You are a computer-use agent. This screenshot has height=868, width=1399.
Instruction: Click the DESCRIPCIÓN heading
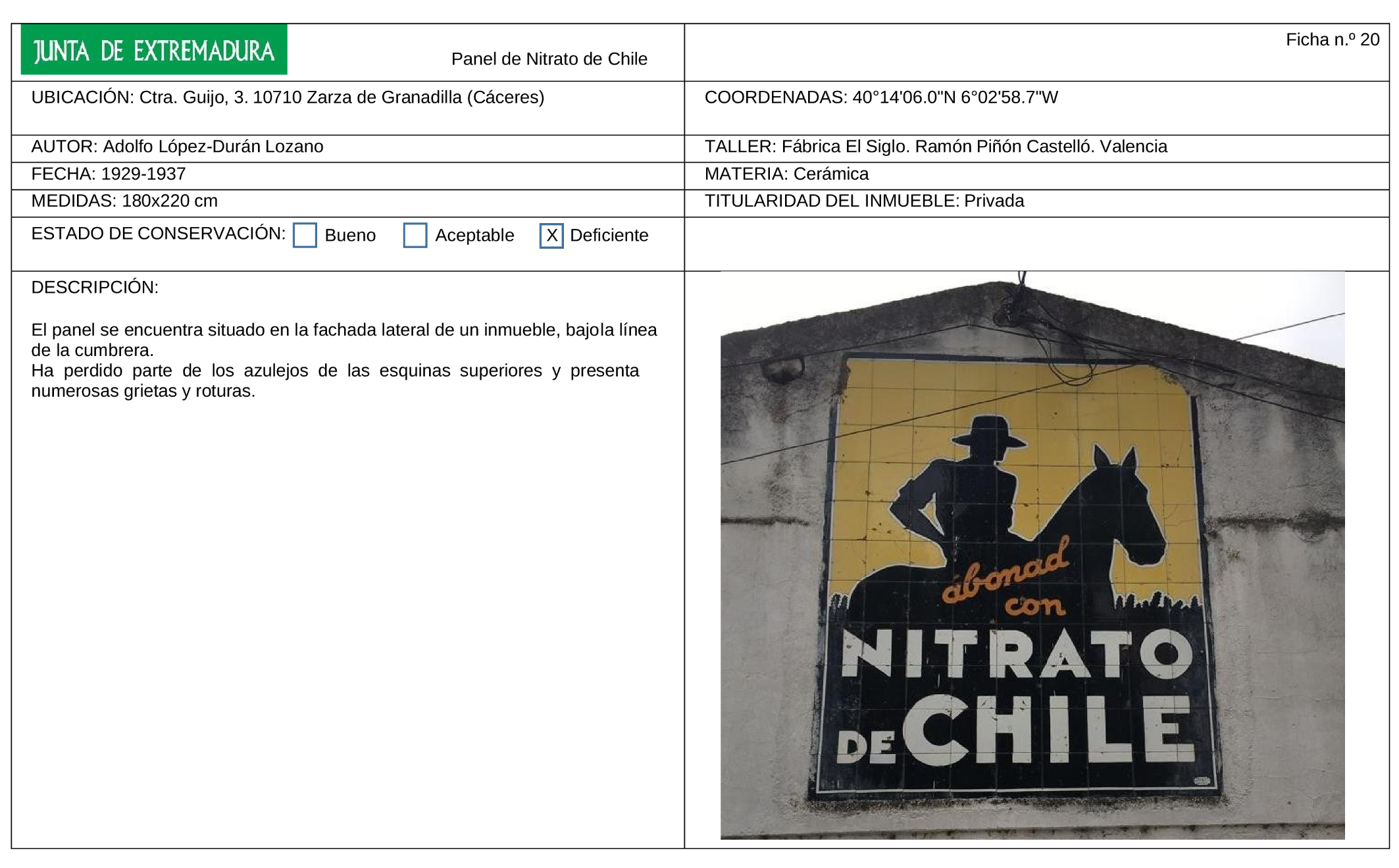coord(95,288)
